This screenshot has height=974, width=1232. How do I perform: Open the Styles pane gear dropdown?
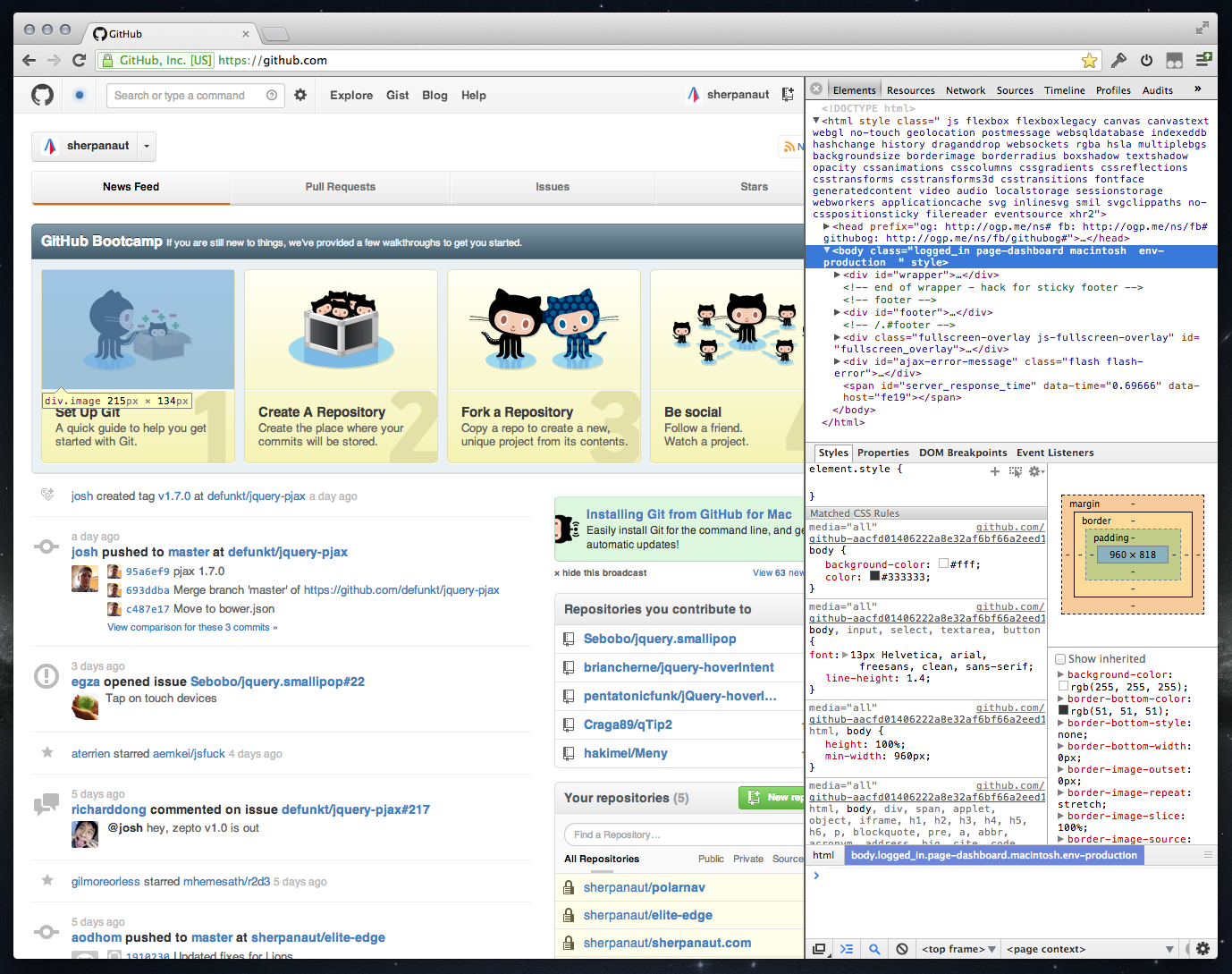[x=1036, y=471]
